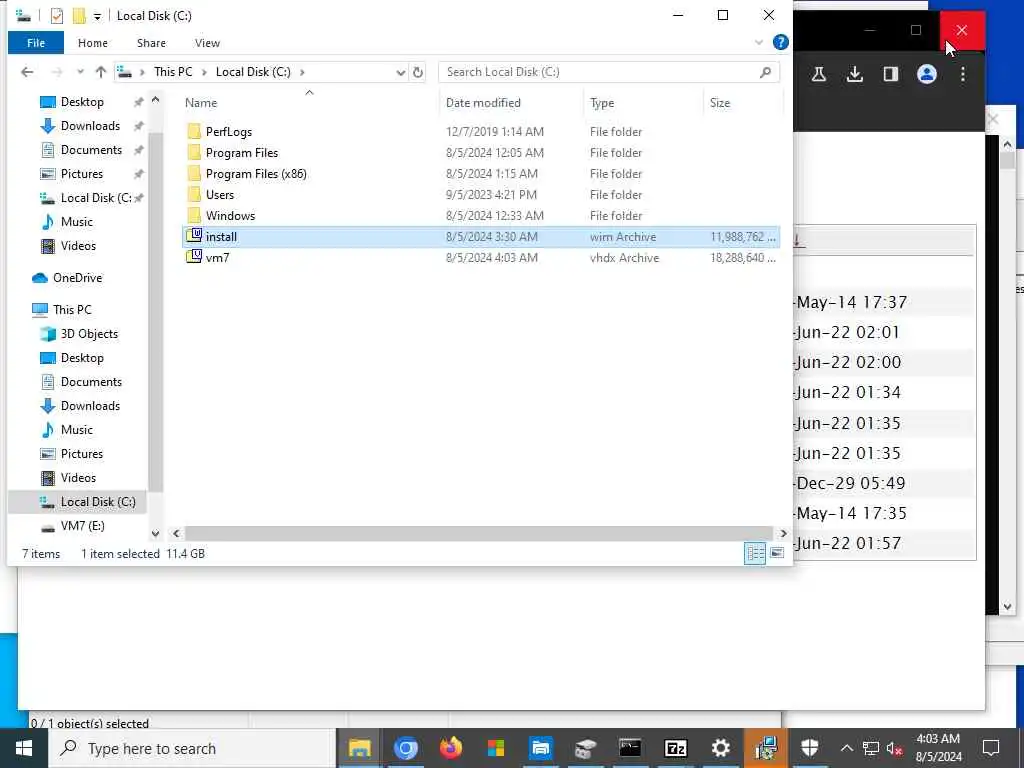Viewport: 1024px width, 768px height.
Task: Click taskbar Type here to search box
Action: [192, 748]
